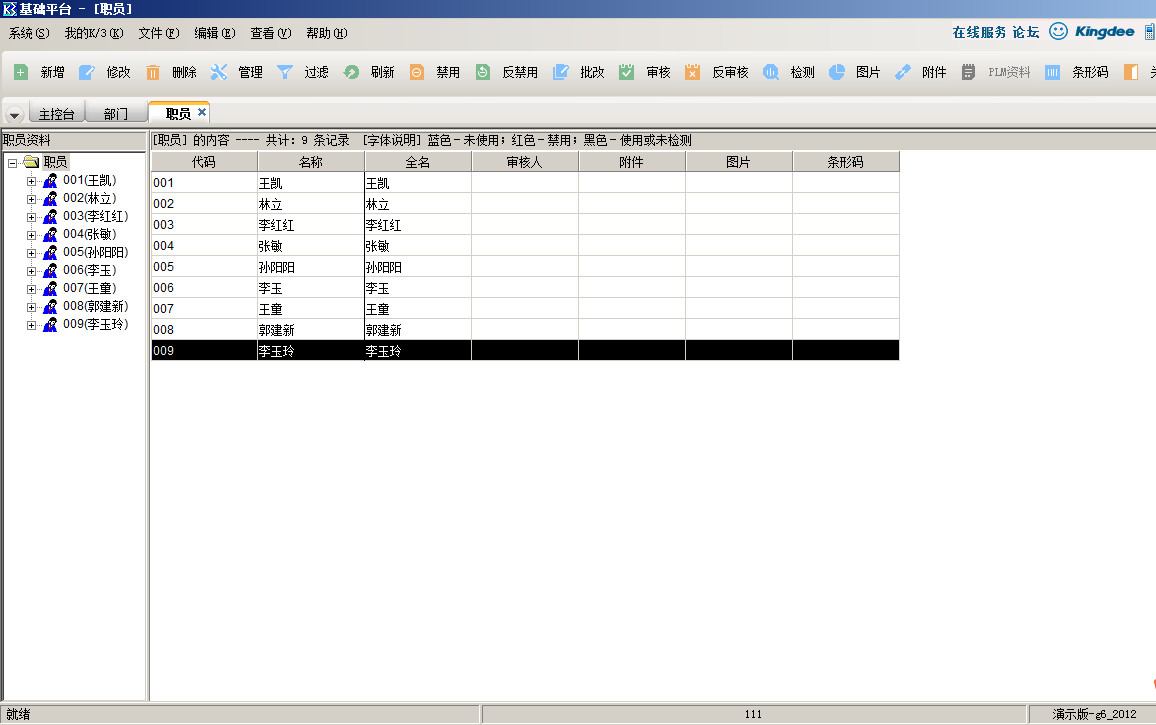Click the 新增 (Add) toolbar icon
This screenshot has width=1156, height=725.
21,72
